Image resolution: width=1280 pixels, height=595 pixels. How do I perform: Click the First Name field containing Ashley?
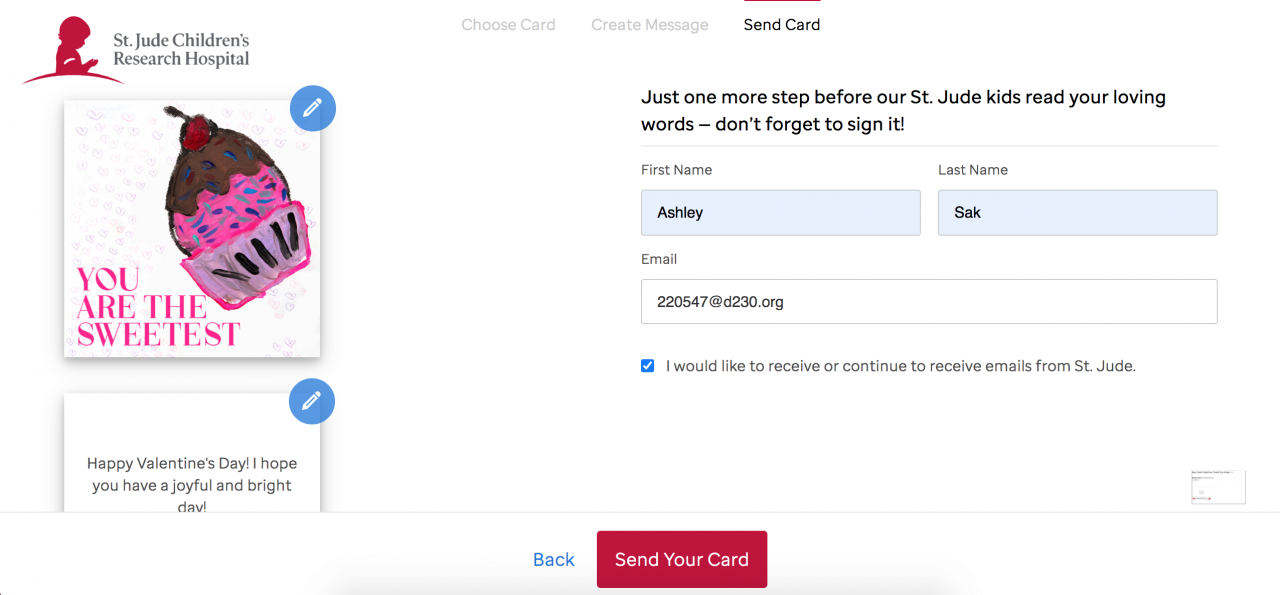(x=780, y=213)
